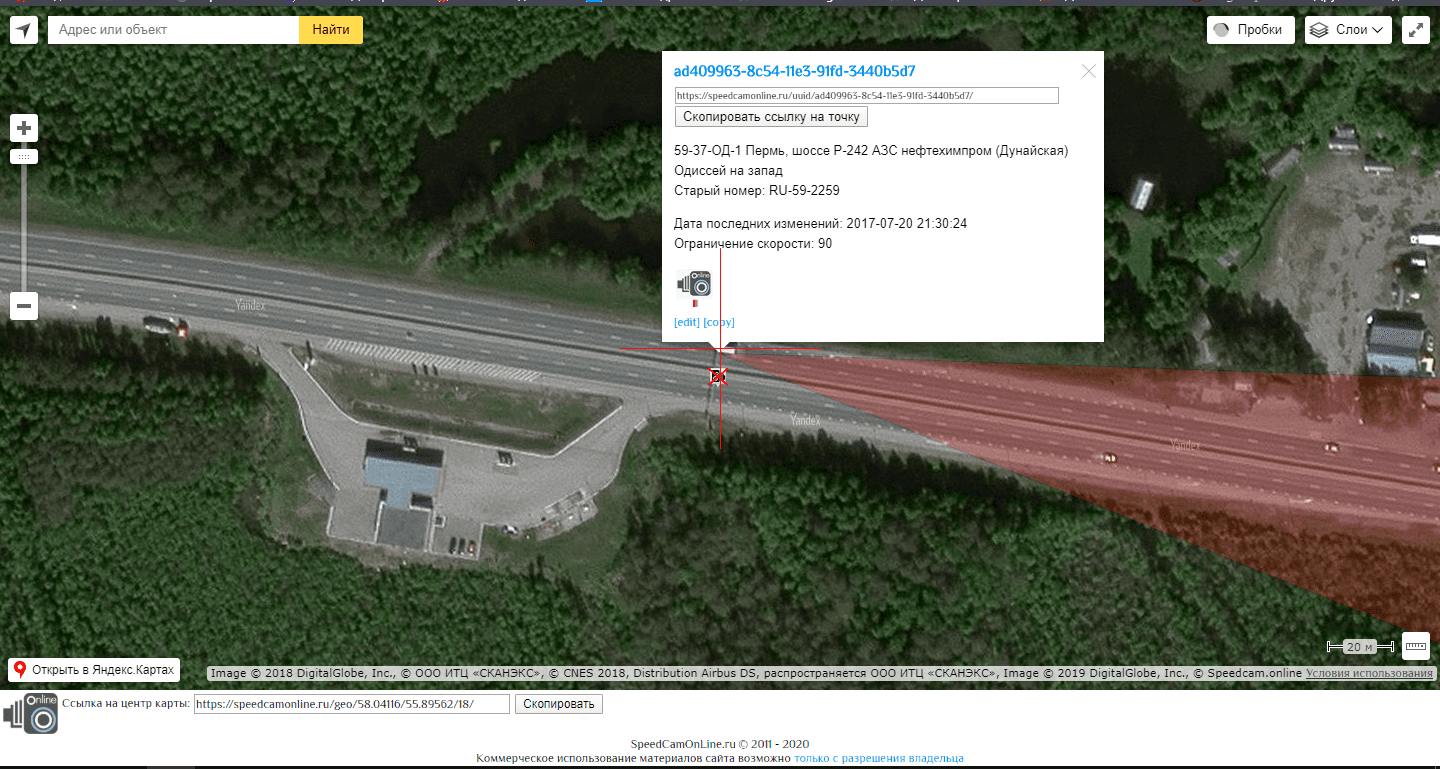Click the camera marker on the road
Viewport: 1440px width, 769px height.
tap(717, 376)
